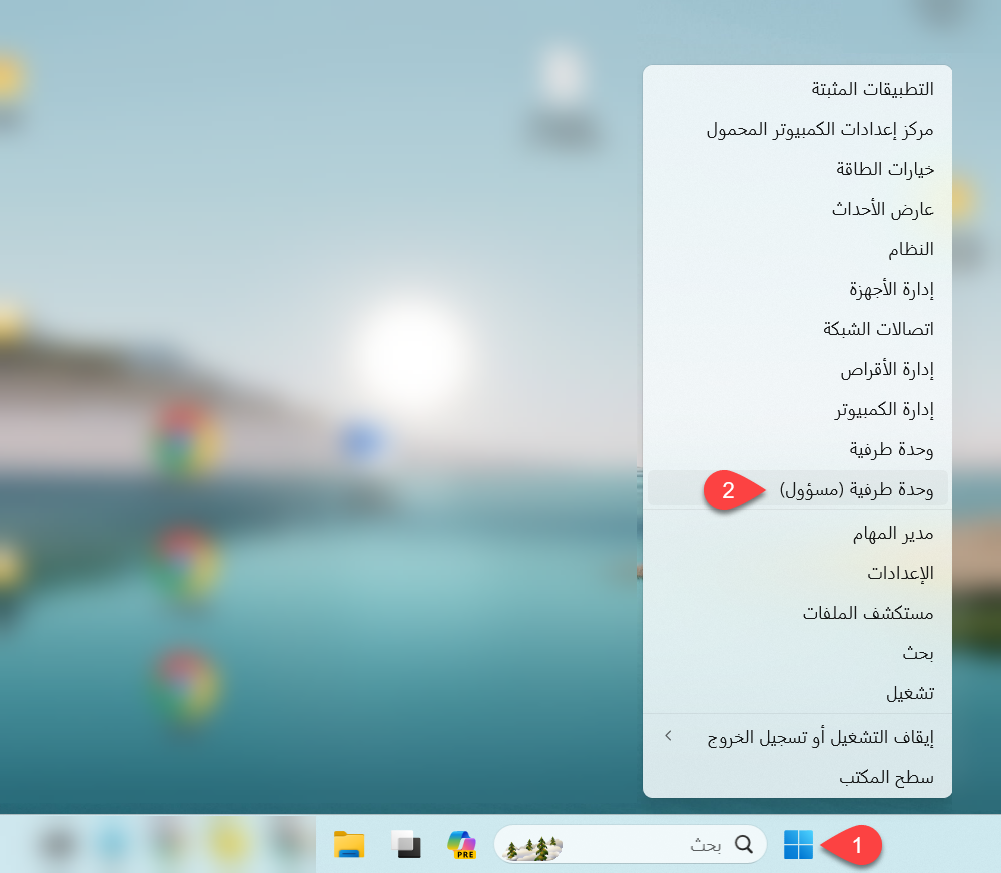Launch وحدة طرفية (مسؤول) as admin

pyautogui.click(x=797, y=489)
